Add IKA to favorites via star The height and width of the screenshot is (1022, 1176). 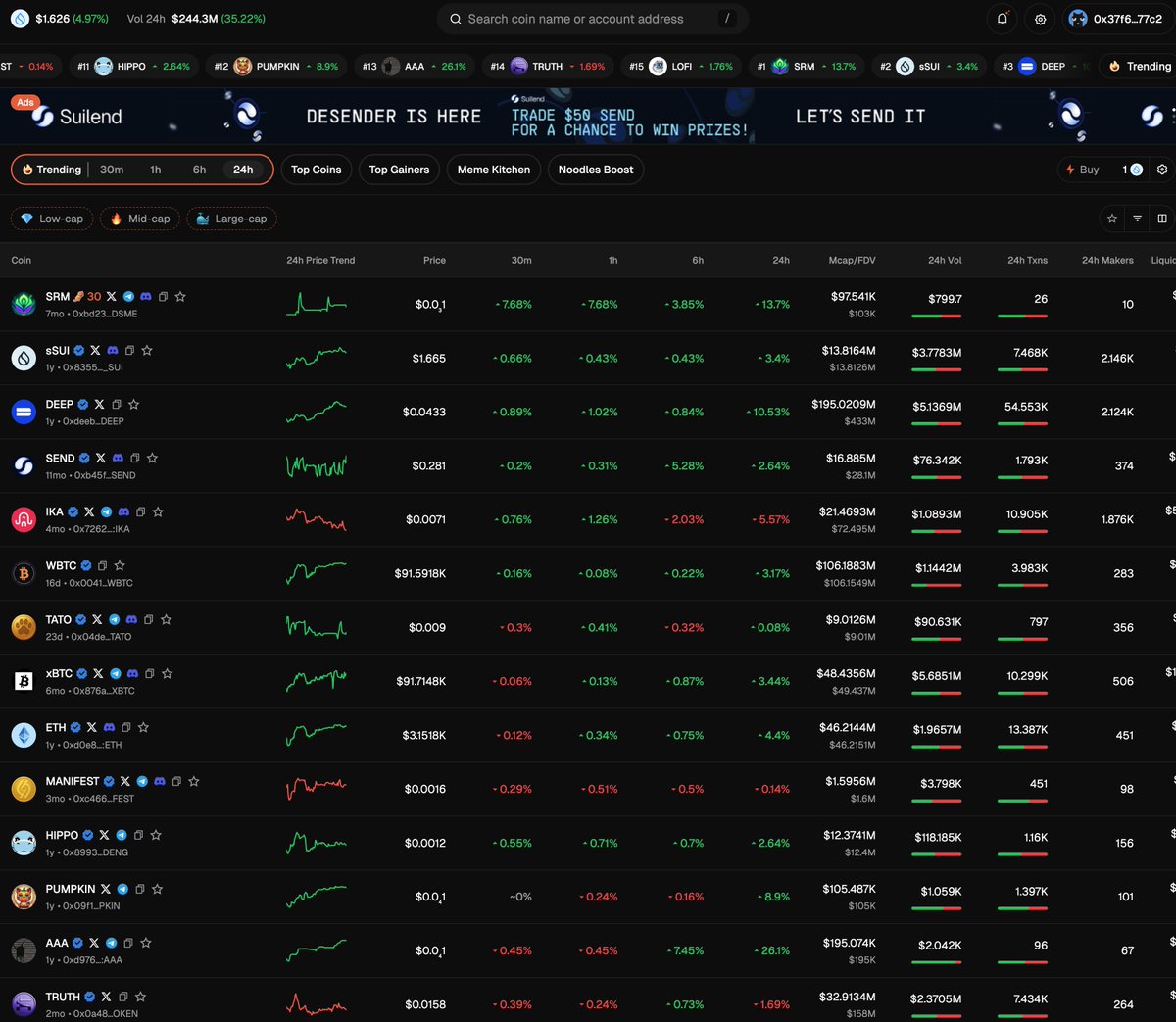click(x=158, y=511)
